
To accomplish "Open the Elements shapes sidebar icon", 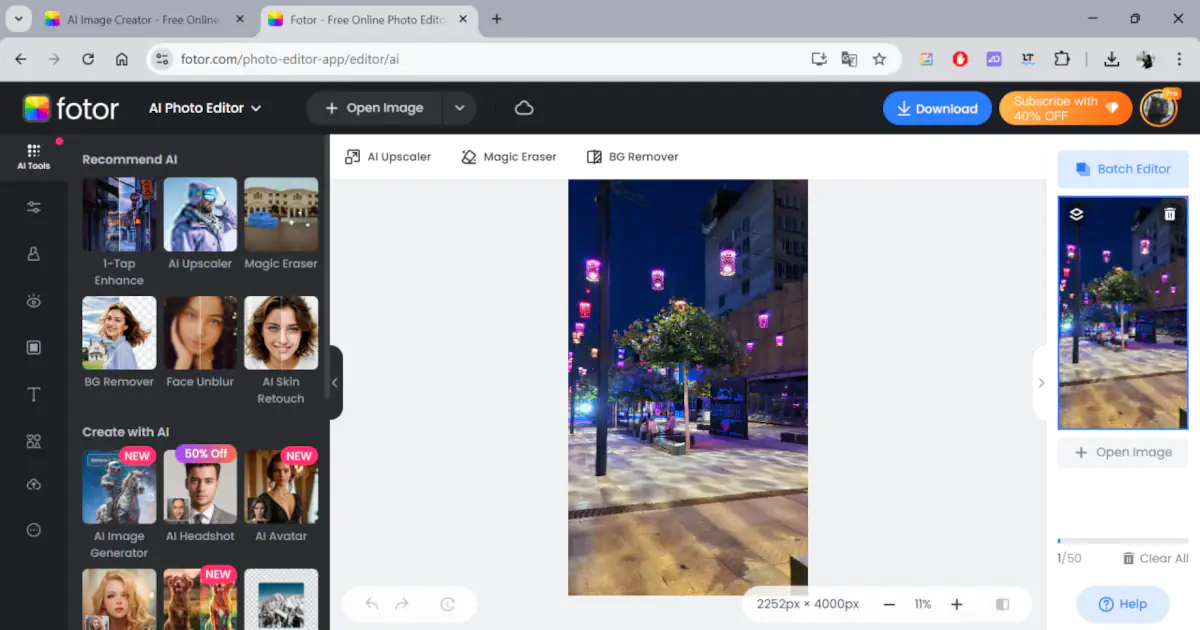I will 34,441.
